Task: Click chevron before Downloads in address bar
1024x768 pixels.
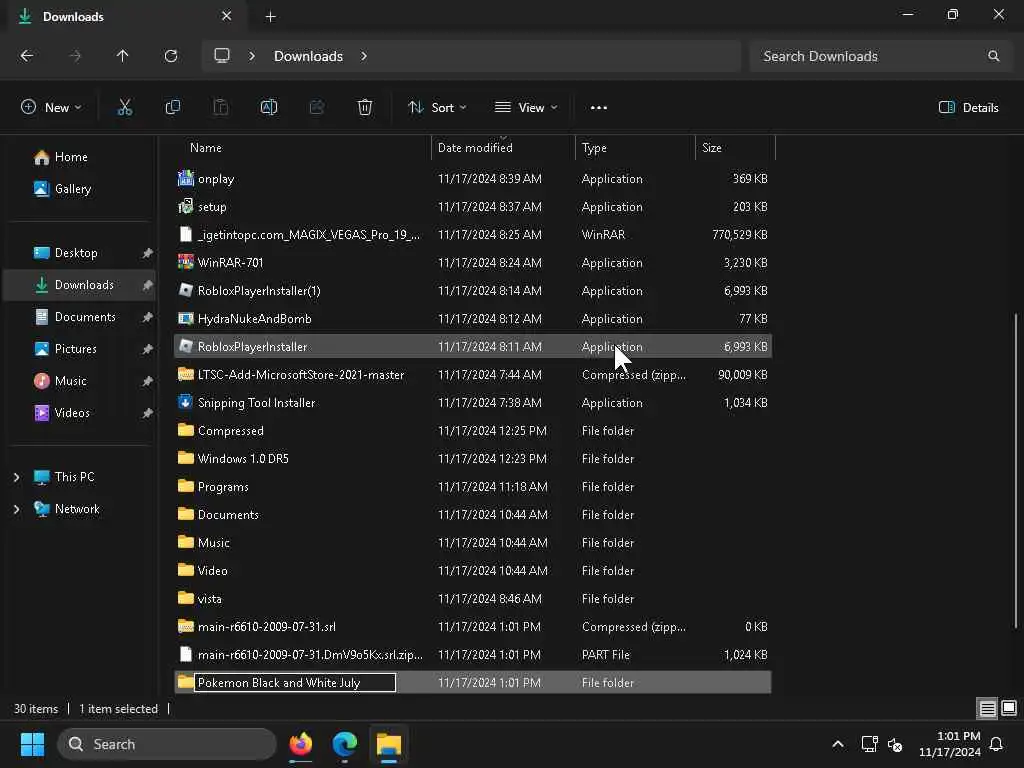Action: (x=252, y=56)
